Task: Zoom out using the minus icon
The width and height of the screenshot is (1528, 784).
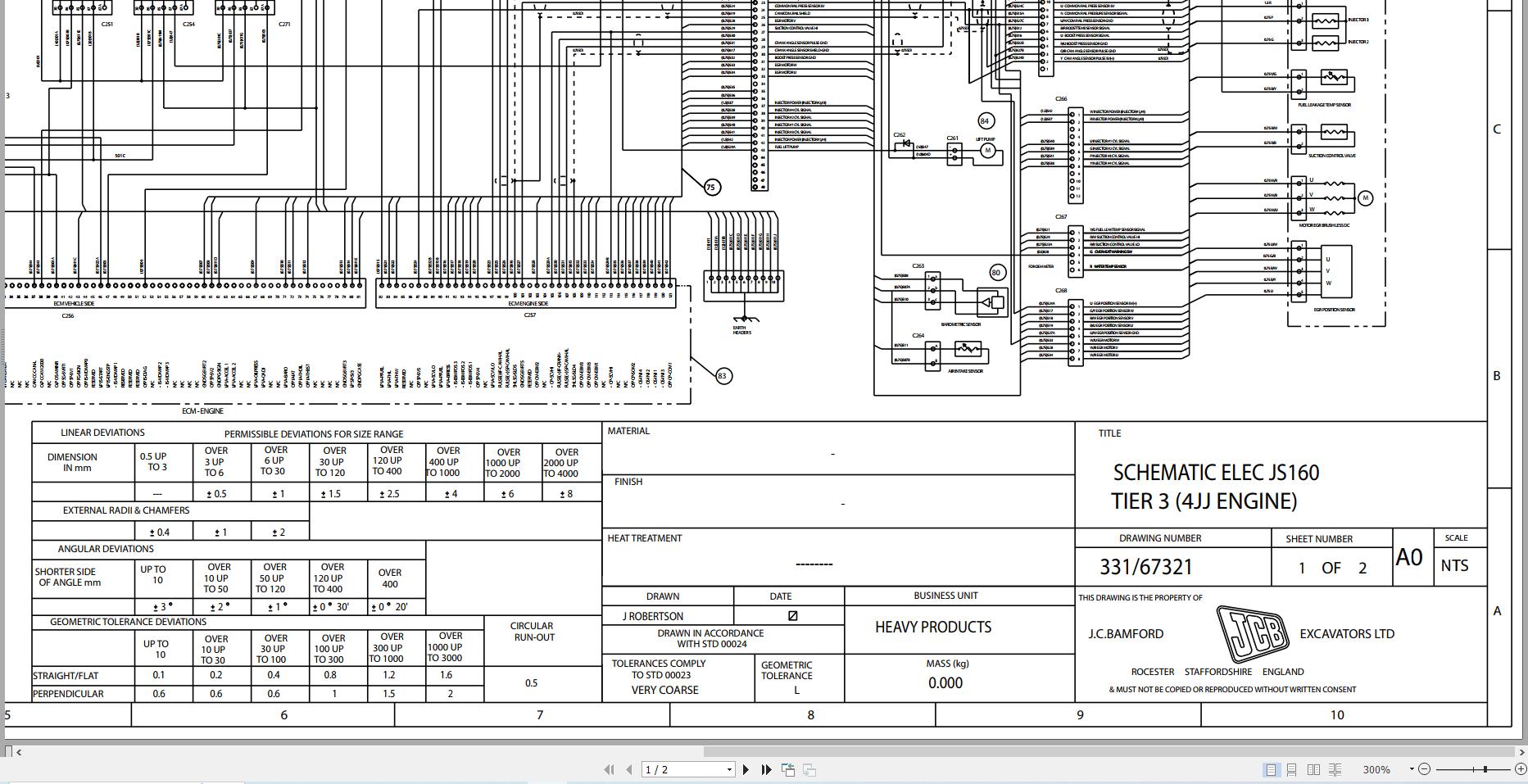Action: coord(1424,769)
